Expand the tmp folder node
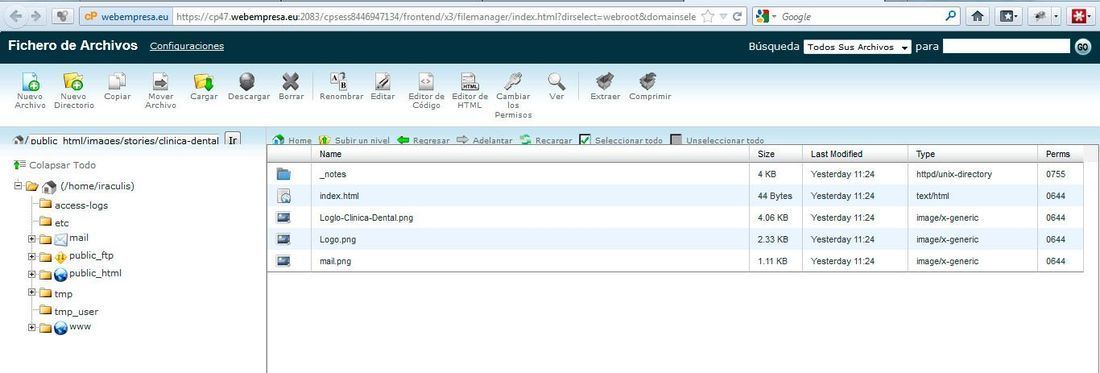This screenshot has height=373, width=1100. [x=32, y=292]
